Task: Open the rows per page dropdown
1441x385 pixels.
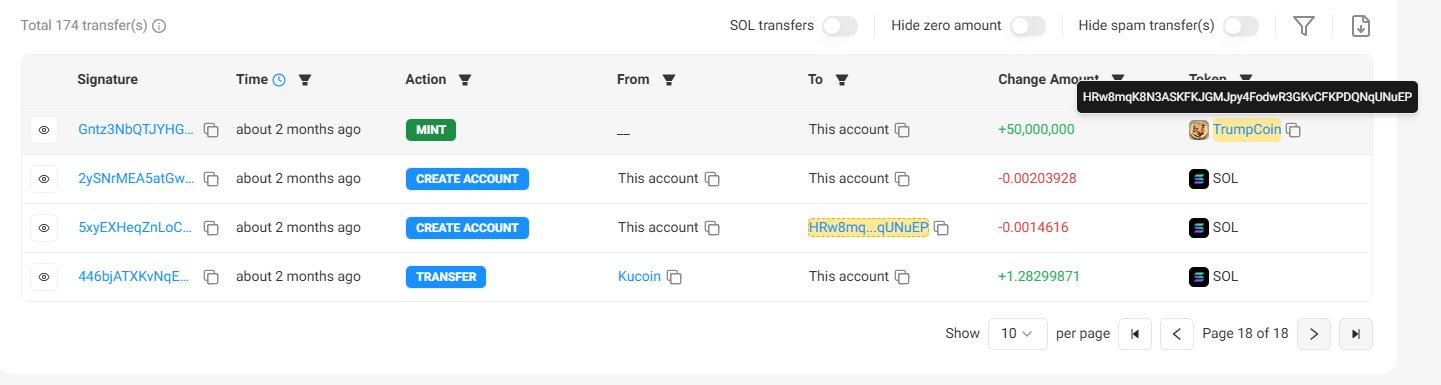Action: (1017, 334)
